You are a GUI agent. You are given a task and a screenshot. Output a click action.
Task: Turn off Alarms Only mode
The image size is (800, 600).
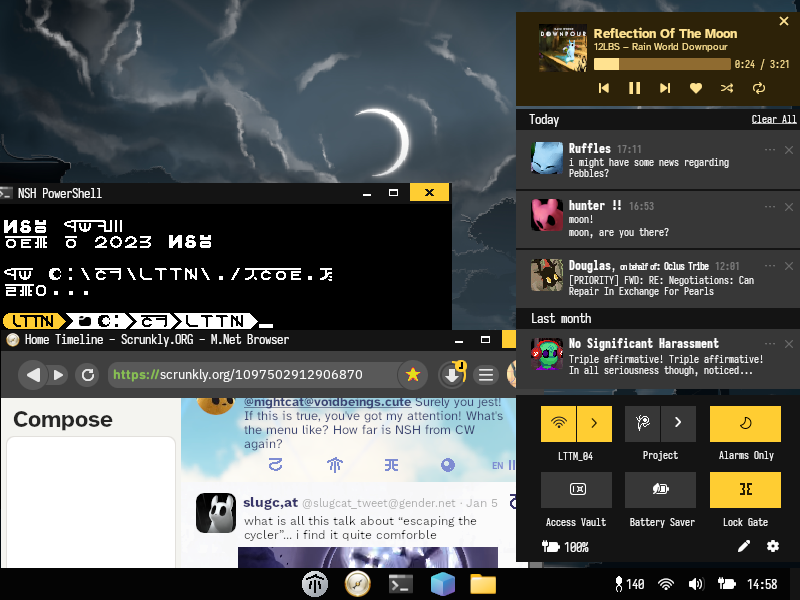pyautogui.click(x=745, y=424)
